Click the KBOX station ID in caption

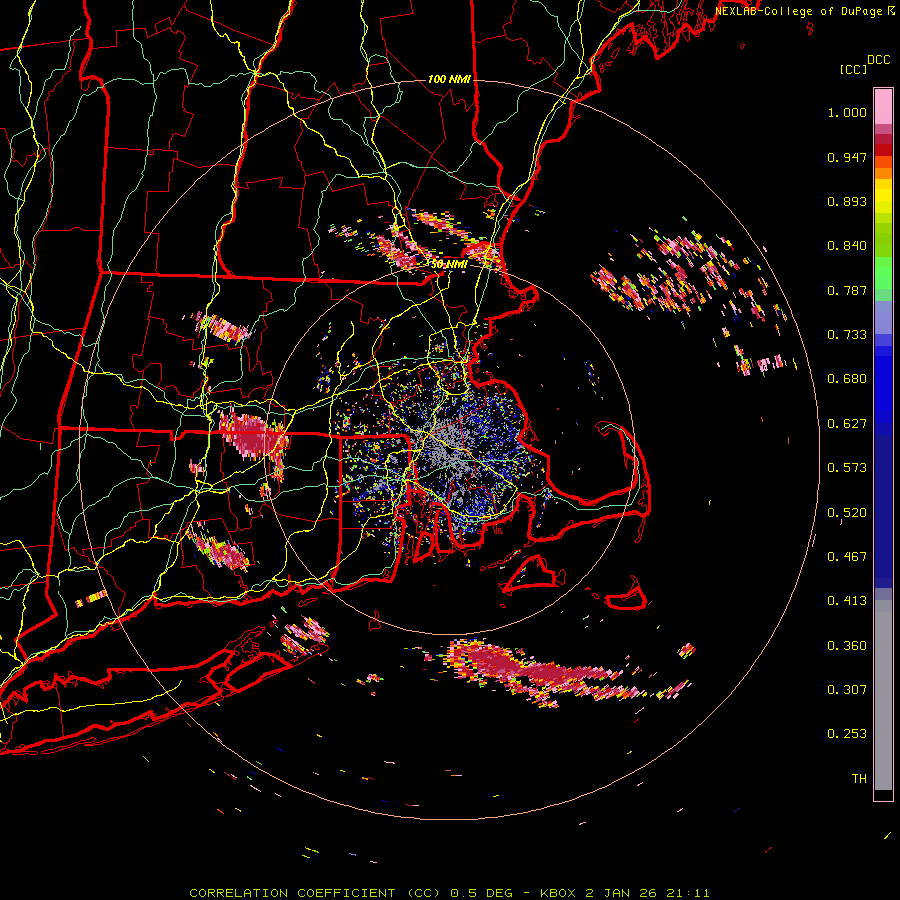(560, 893)
